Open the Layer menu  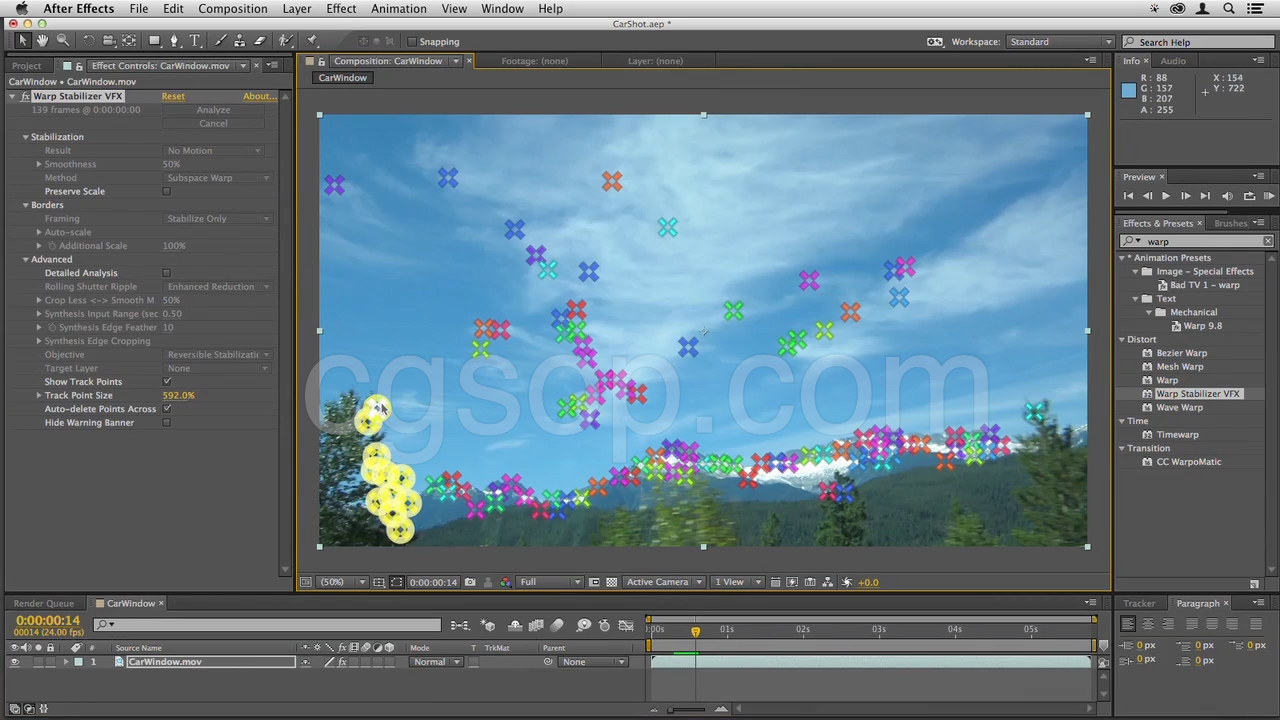[x=297, y=9]
